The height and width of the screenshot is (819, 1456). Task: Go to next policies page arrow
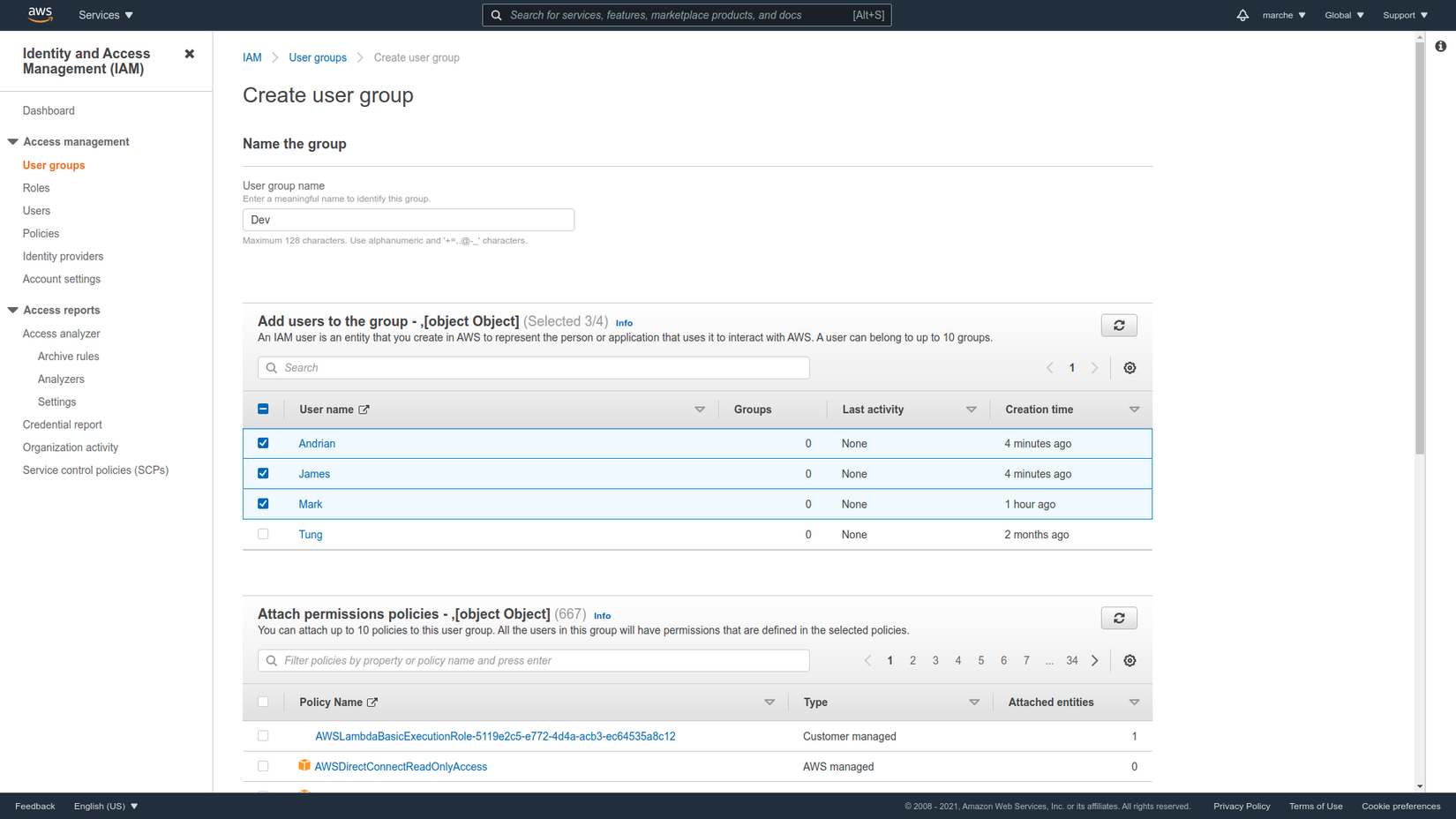1095,661
